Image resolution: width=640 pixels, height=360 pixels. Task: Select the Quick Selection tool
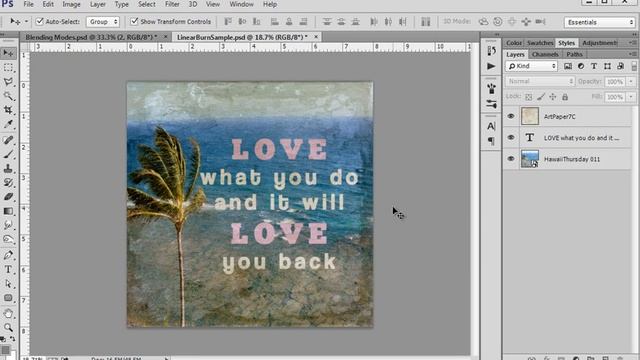pos(8,96)
